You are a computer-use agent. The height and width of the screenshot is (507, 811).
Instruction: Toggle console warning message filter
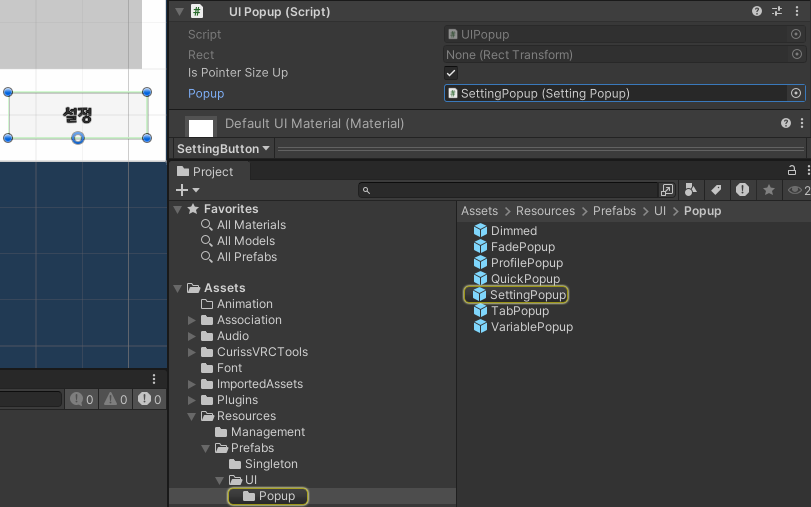point(116,399)
